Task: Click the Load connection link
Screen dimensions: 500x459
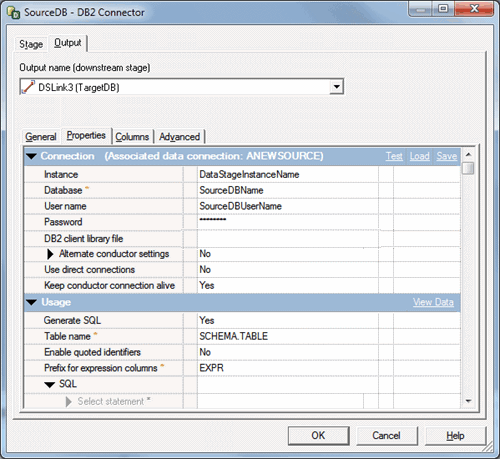Action: 420,156
